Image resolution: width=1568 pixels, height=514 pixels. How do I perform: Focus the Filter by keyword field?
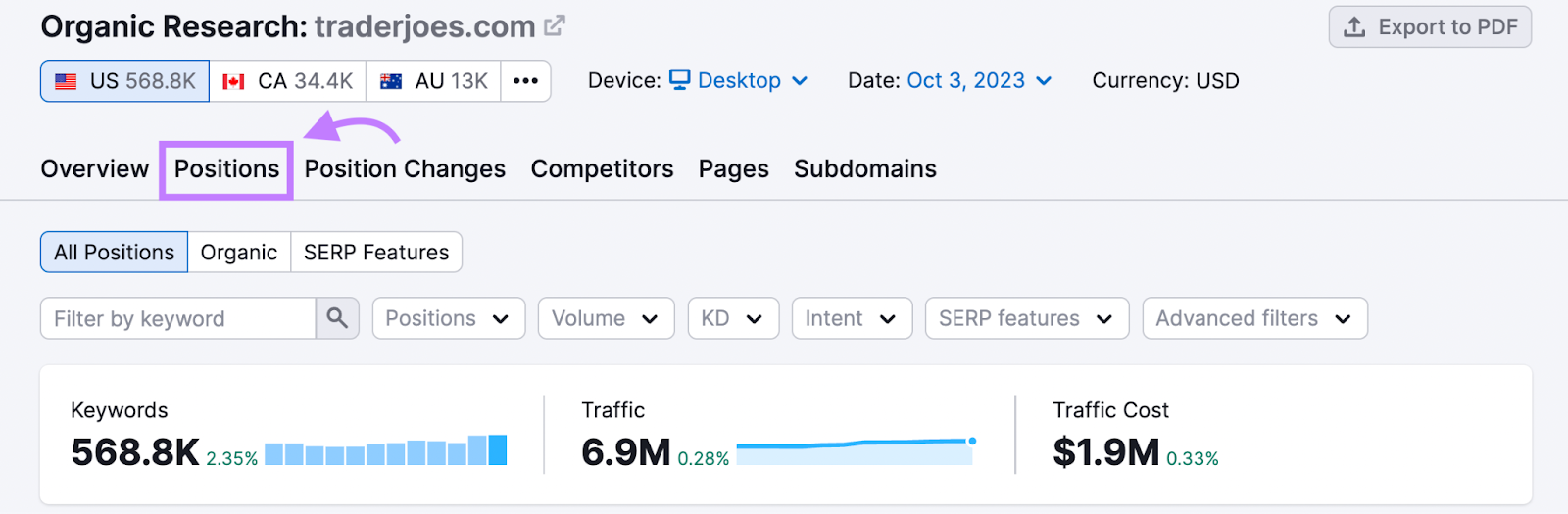[177, 319]
